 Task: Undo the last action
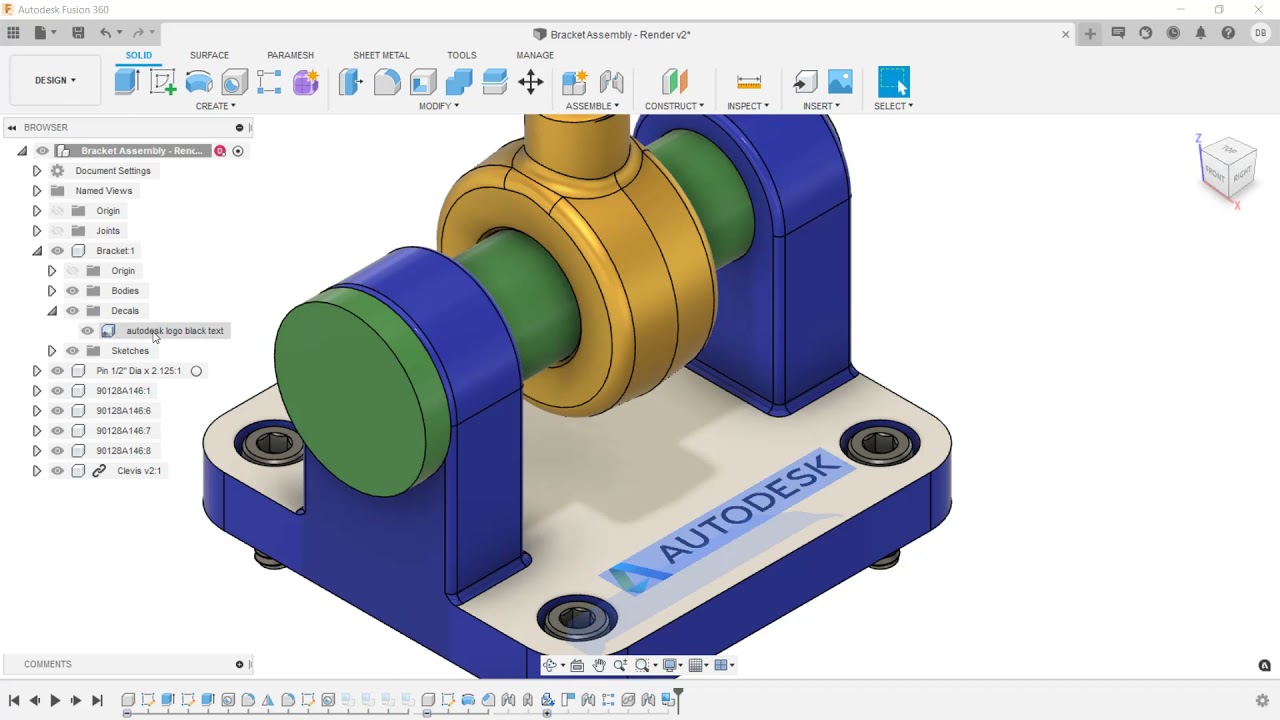(105, 33)
